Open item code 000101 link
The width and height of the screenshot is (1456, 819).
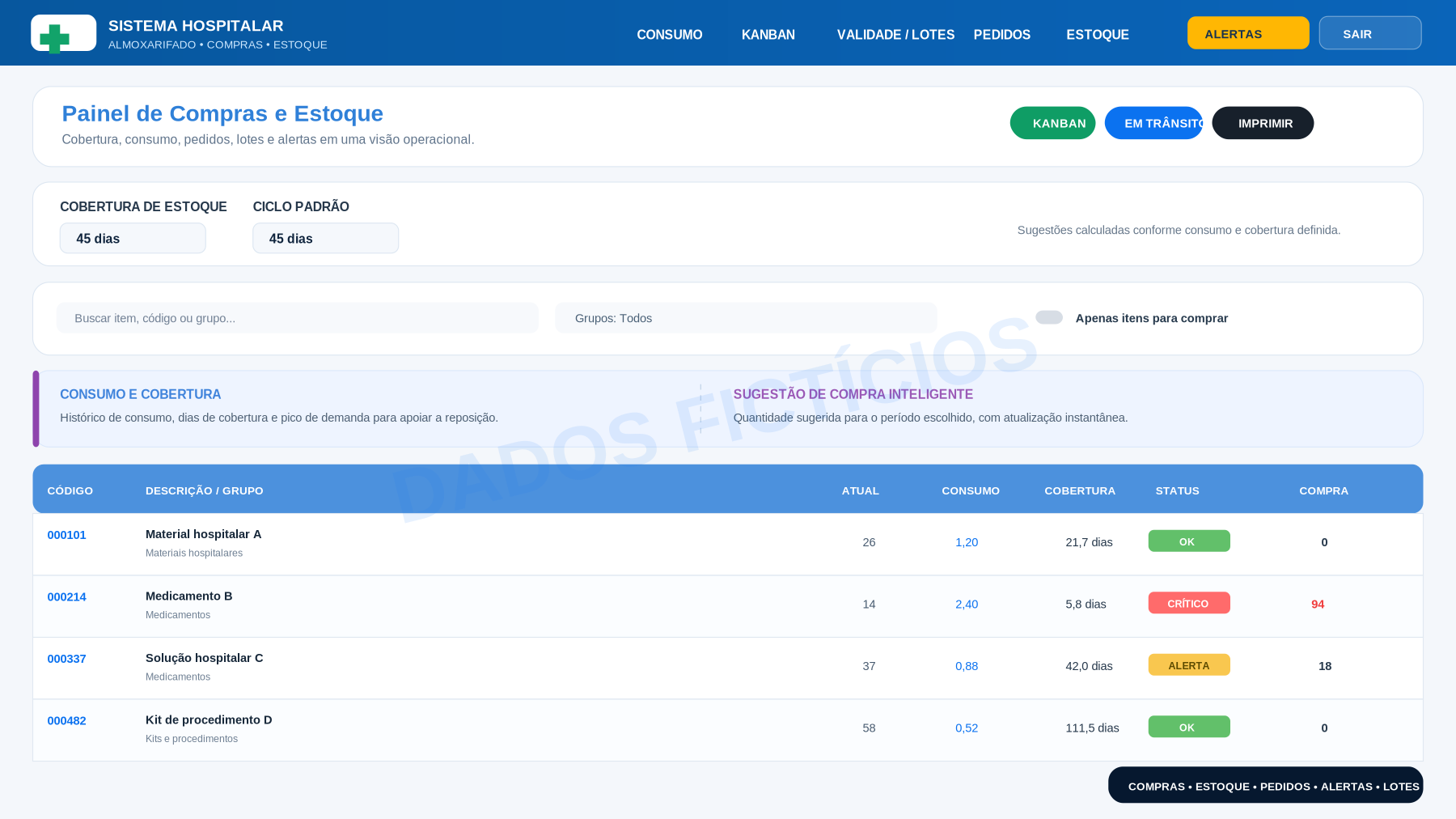pyautogui.click(x=66, y=535)
